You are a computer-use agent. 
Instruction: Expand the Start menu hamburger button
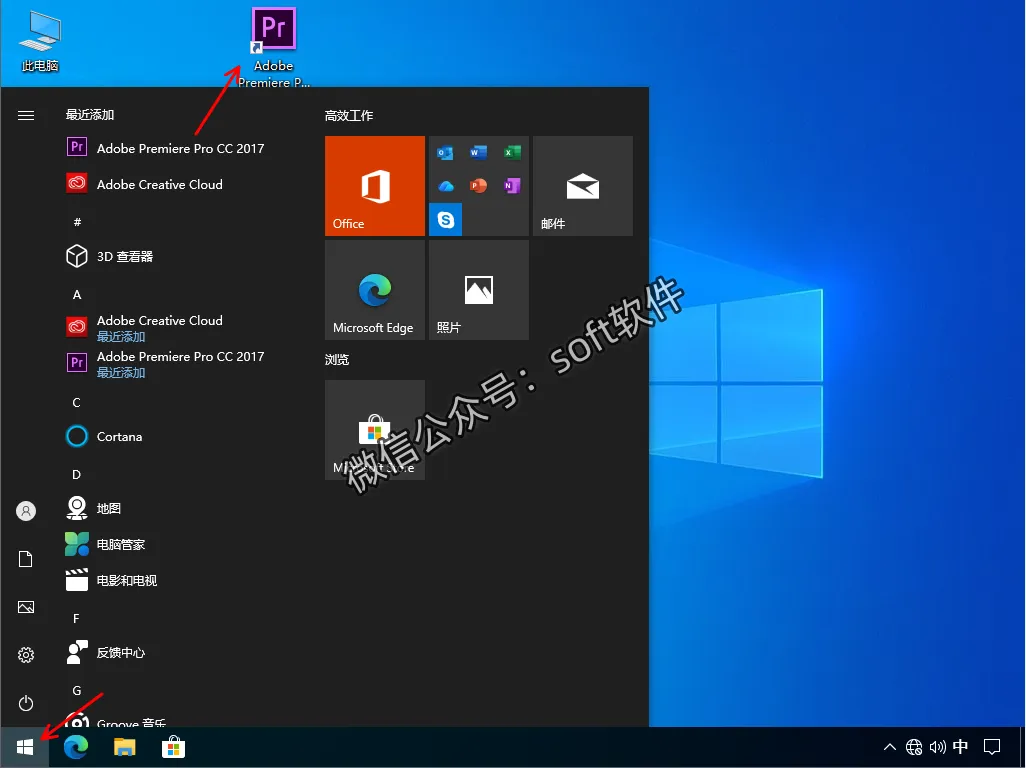(26, 116)
